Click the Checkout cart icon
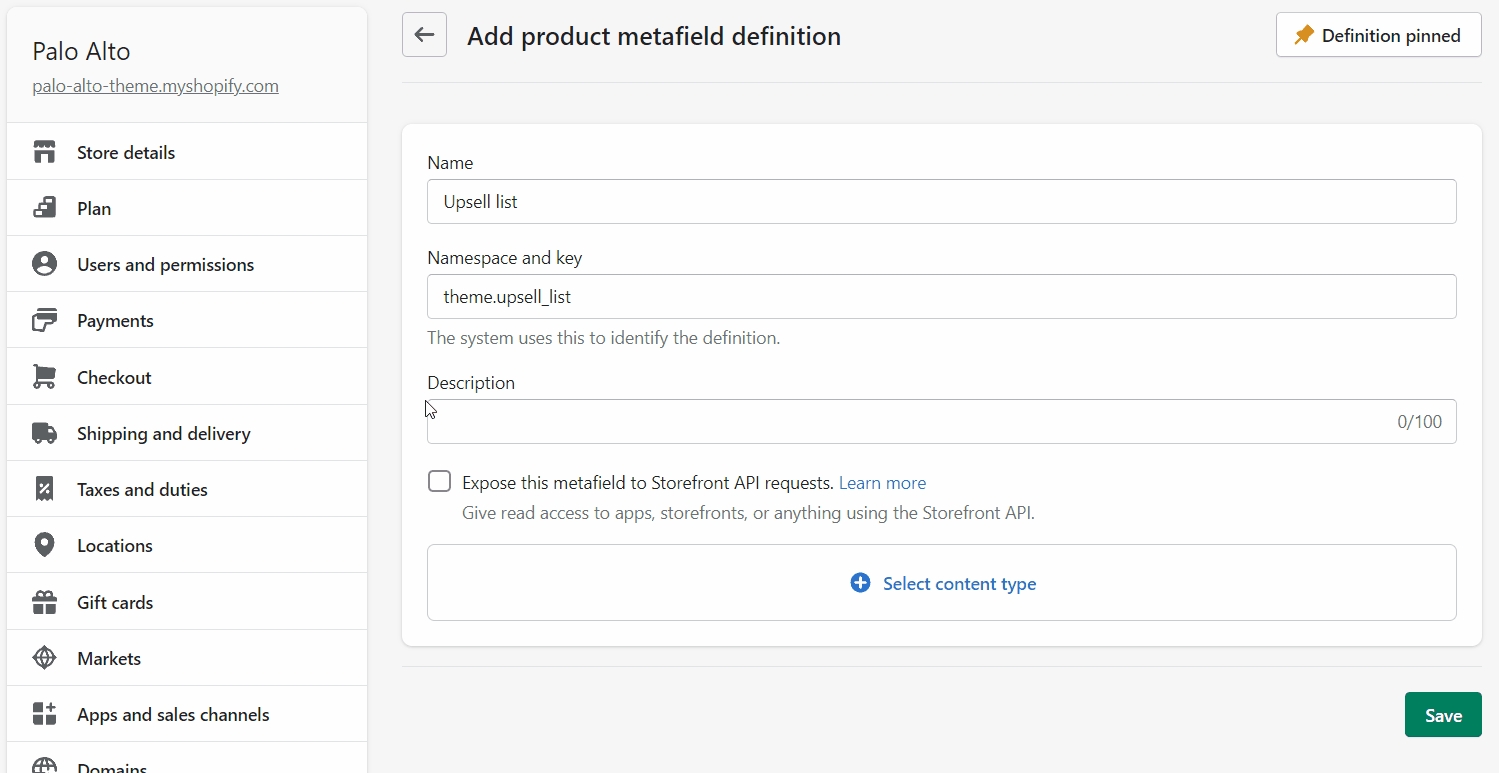 click(44, 377)
